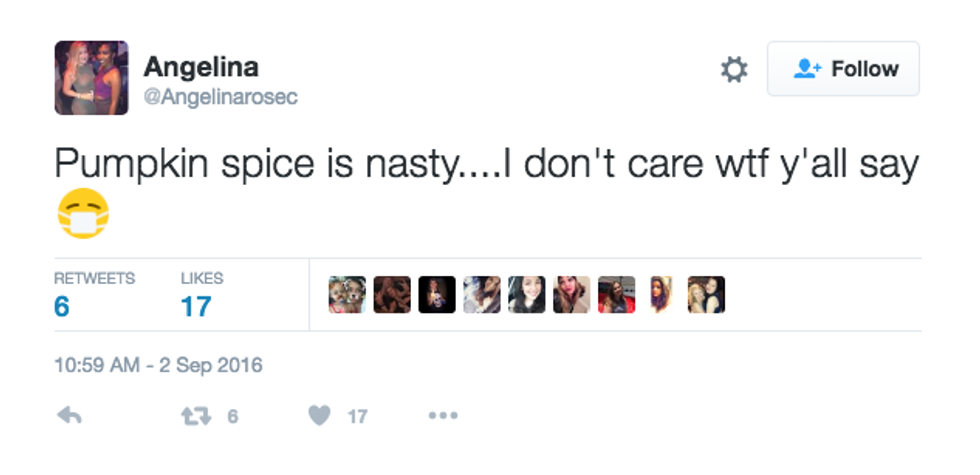The image size is (980, 475).
Task: Follow Angelina's account
Action: coord(843,69)
